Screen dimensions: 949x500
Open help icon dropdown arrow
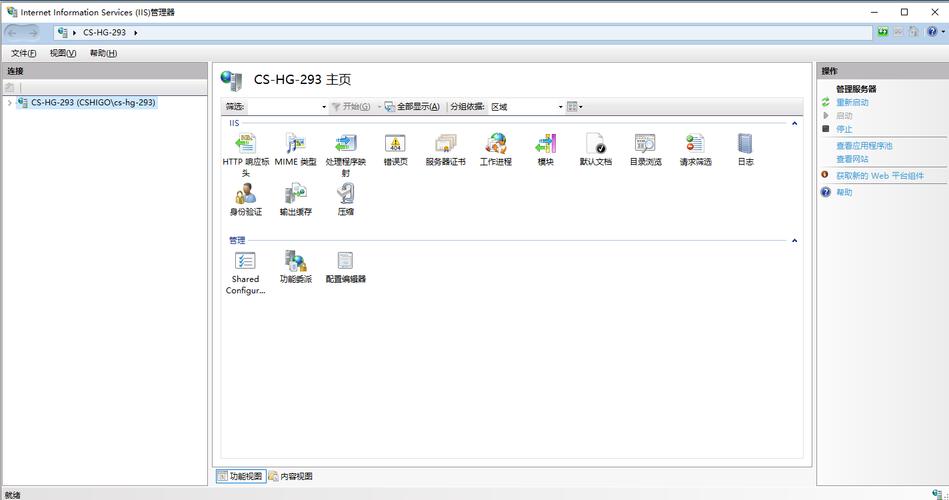tap(943, 32)
